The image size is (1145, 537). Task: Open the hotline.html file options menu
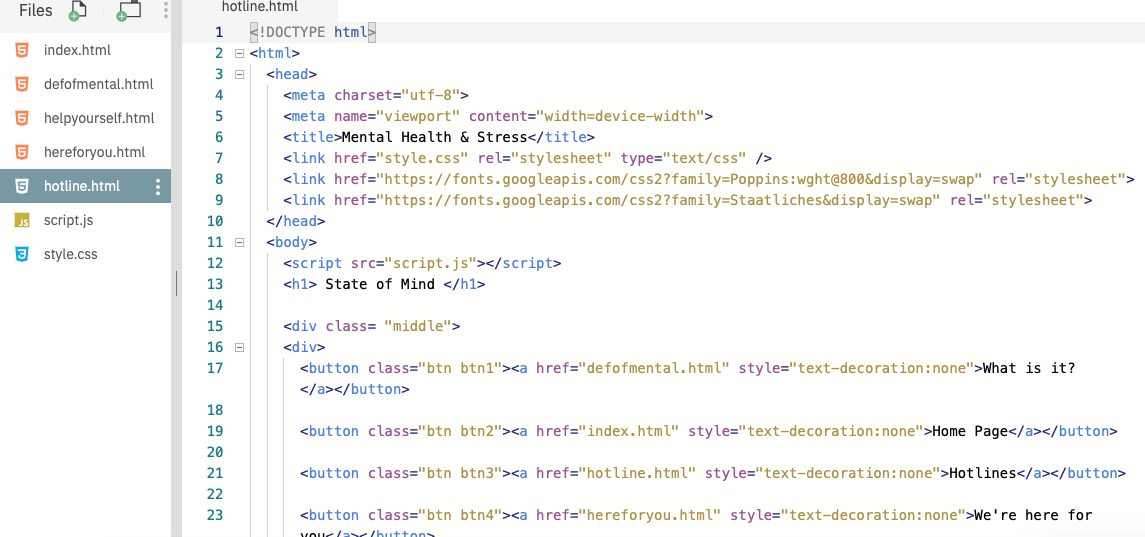point(158,187)
